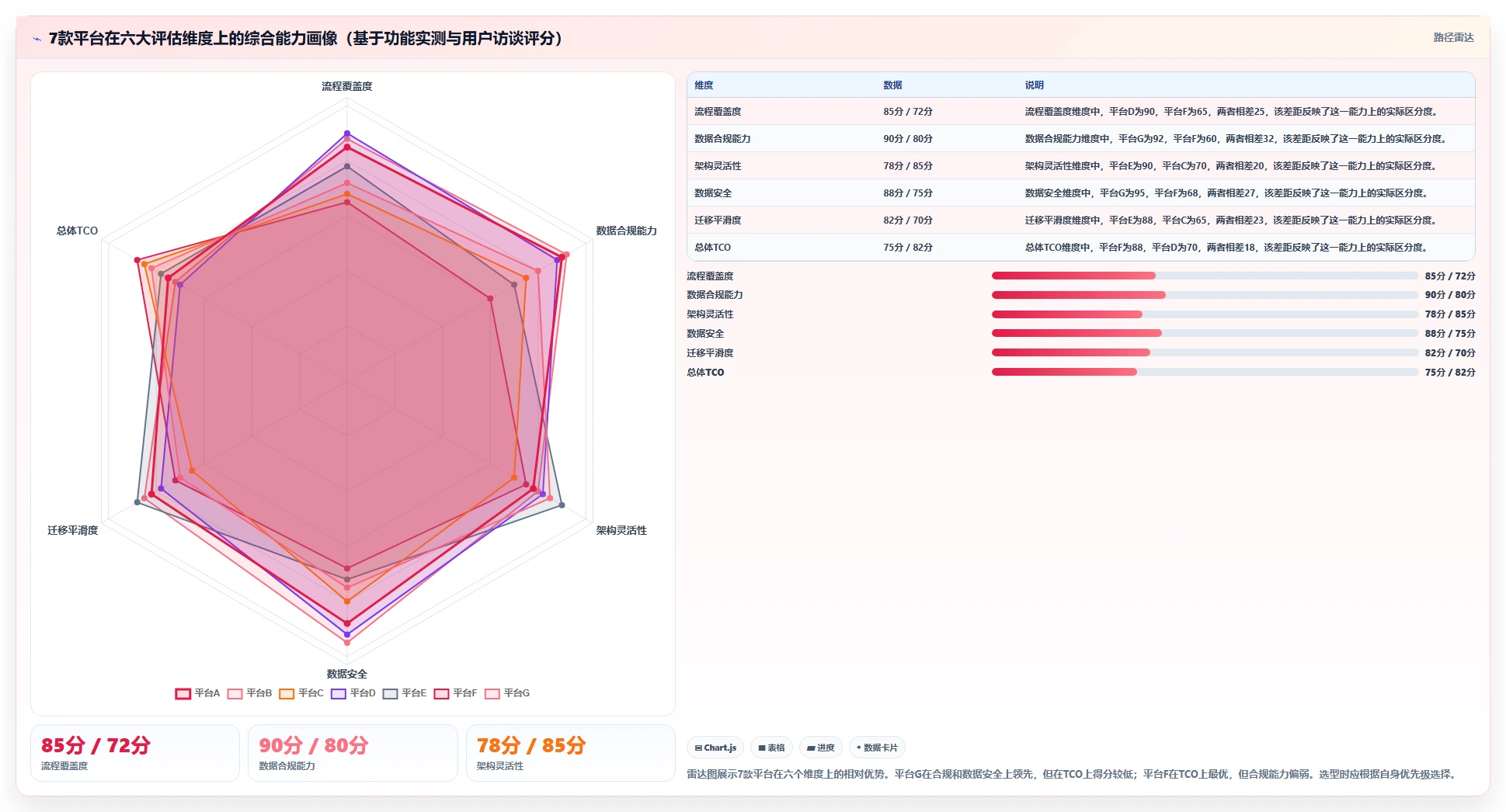Click the 进度 chip
The height and width of the screenshot is (812, 1506).
(820, 748)
